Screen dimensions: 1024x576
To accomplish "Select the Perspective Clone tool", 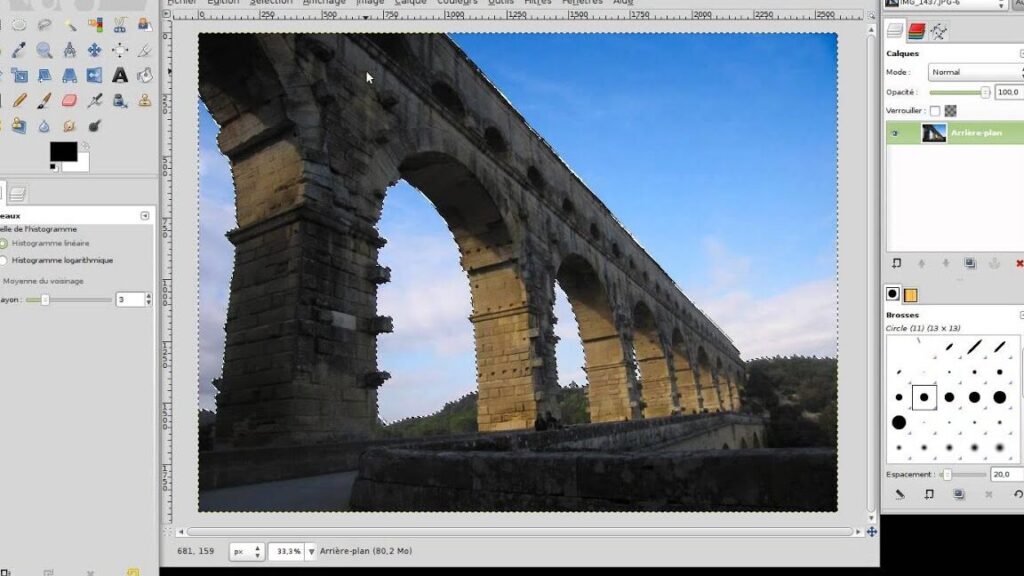I will pos(19,125).
